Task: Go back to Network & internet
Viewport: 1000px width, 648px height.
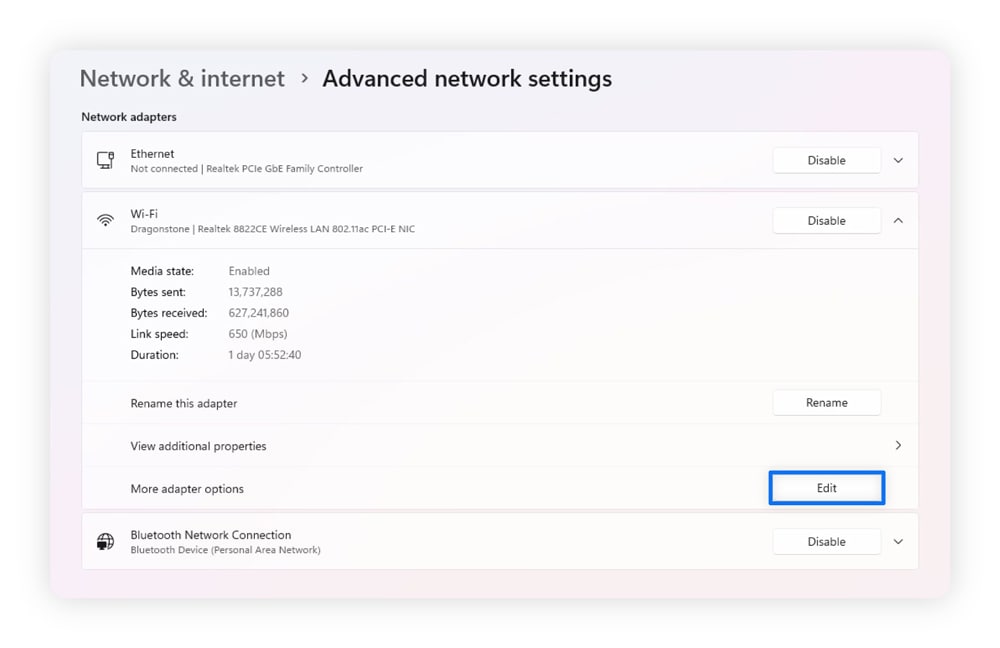Action: (181, 78)
